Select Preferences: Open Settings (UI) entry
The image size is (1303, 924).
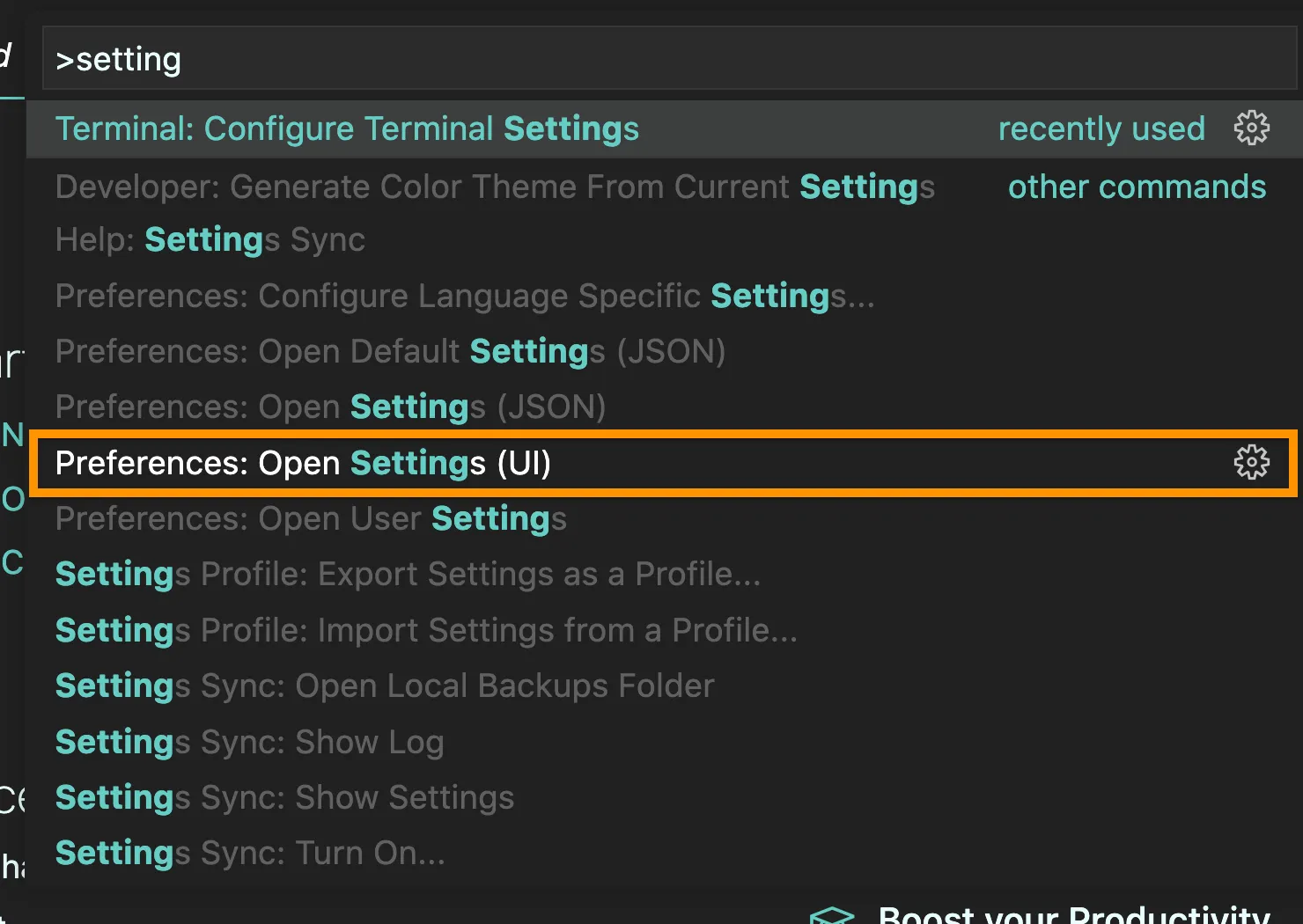coord(303,464)
